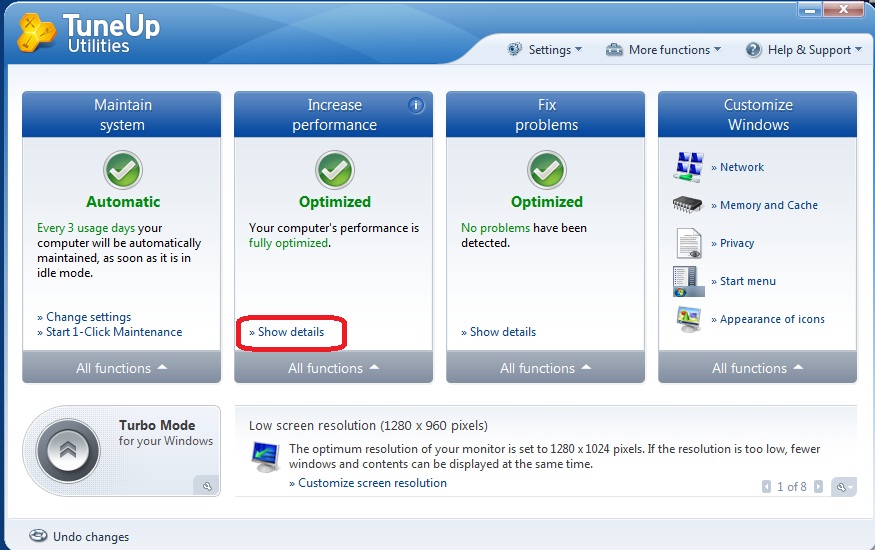Toggle the Turbo Mode round button
This screenshot has height=550, width=875.
pos(68,451)
